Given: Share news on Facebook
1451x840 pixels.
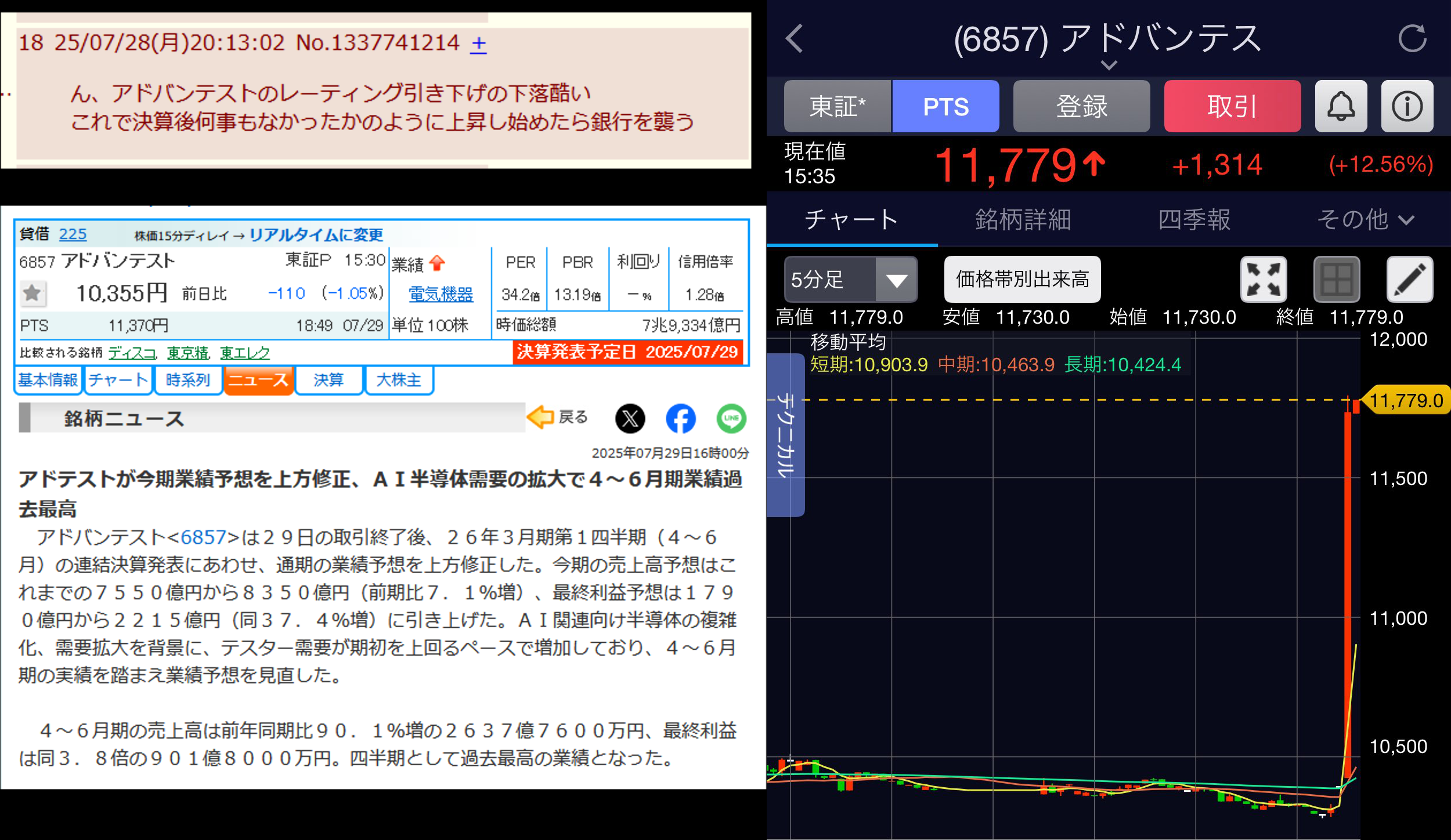Looking at the screenshot, I should (x=680, y=418).
